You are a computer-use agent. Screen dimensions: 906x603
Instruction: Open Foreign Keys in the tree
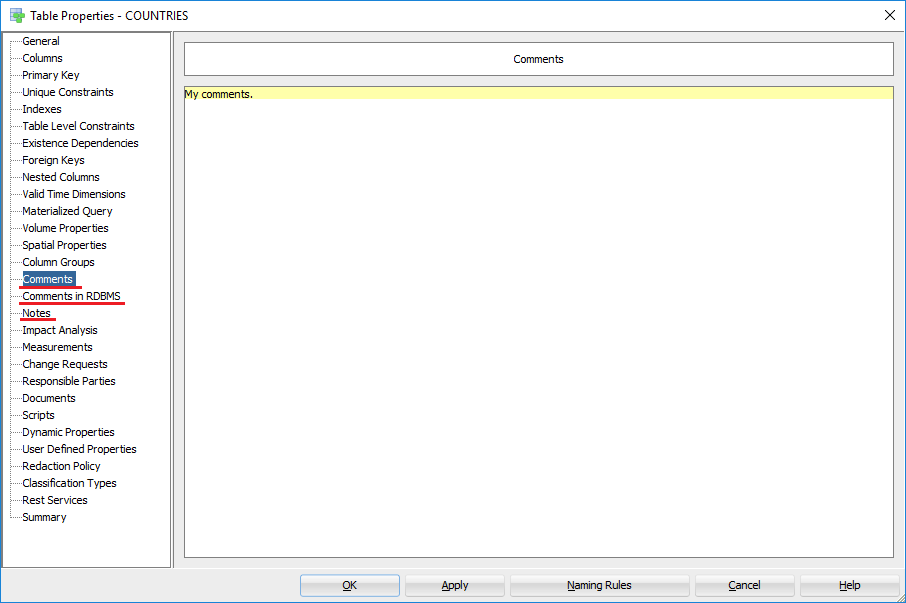pos(53,160)
